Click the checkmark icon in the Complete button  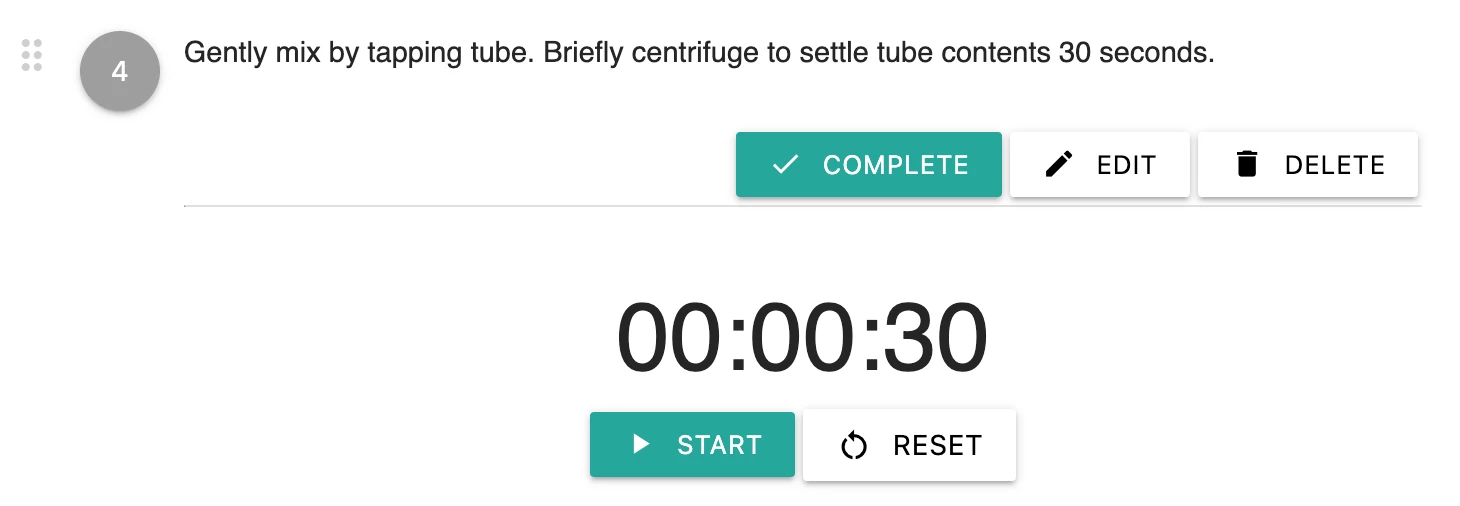point(786,164)
